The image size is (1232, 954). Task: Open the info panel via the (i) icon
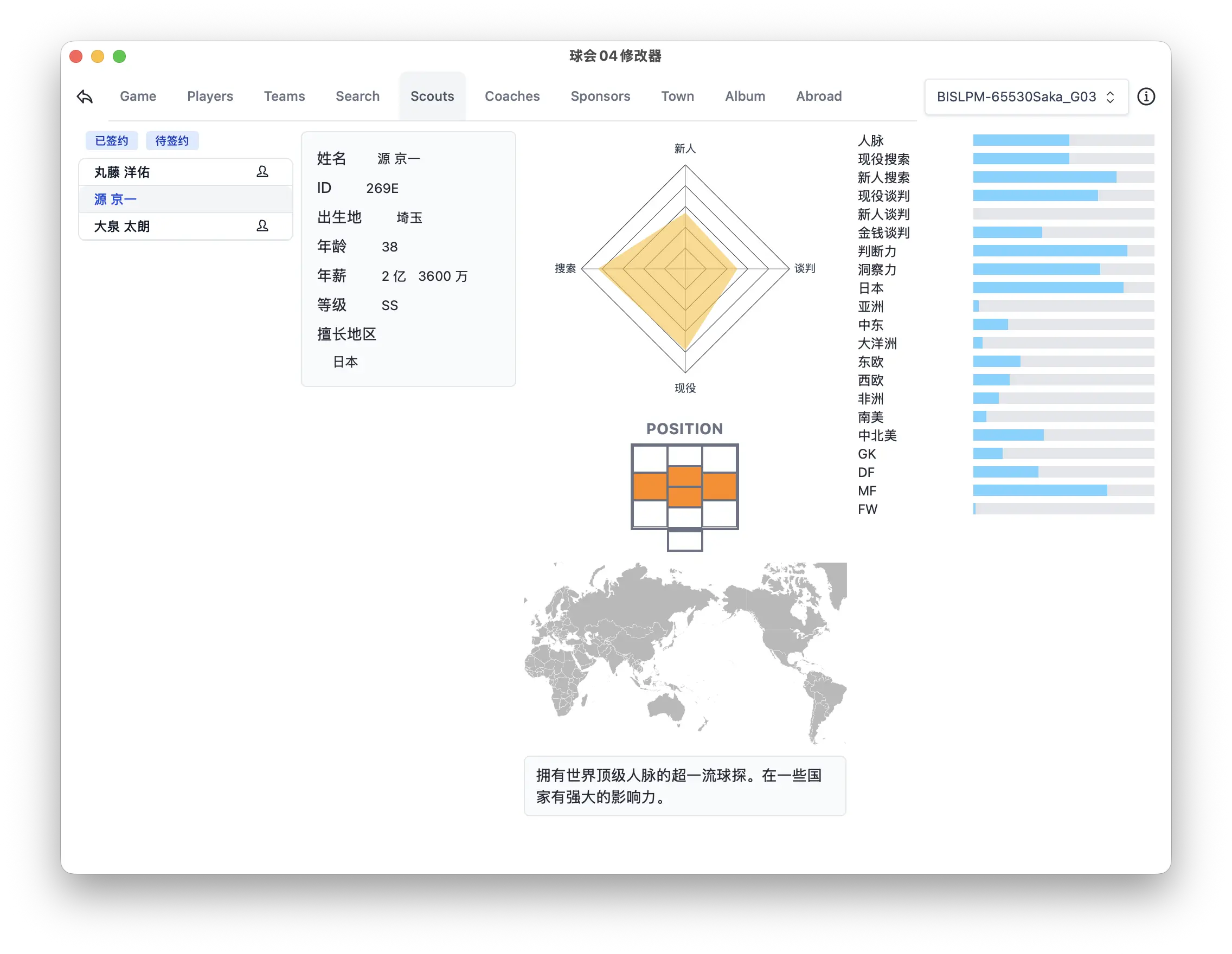pos(1146,96)
